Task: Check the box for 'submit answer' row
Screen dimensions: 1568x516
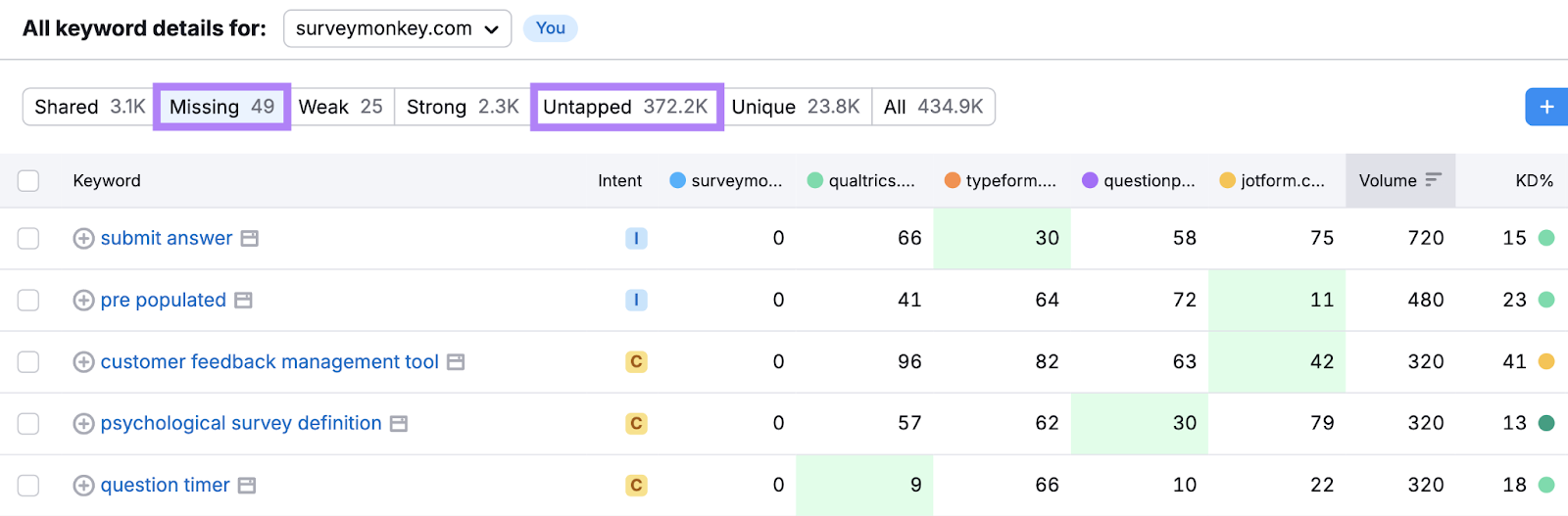Action: [x=28, y=239]
